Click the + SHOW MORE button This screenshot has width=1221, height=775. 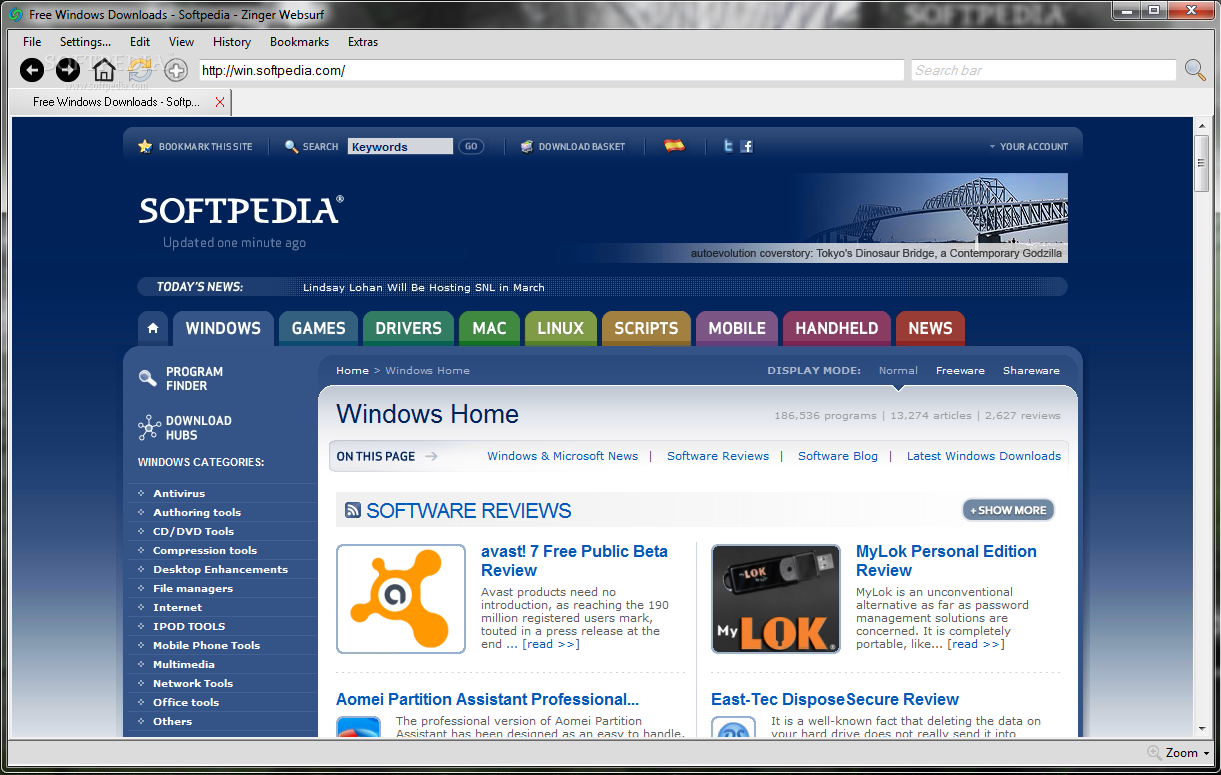tap(1008, 510)
